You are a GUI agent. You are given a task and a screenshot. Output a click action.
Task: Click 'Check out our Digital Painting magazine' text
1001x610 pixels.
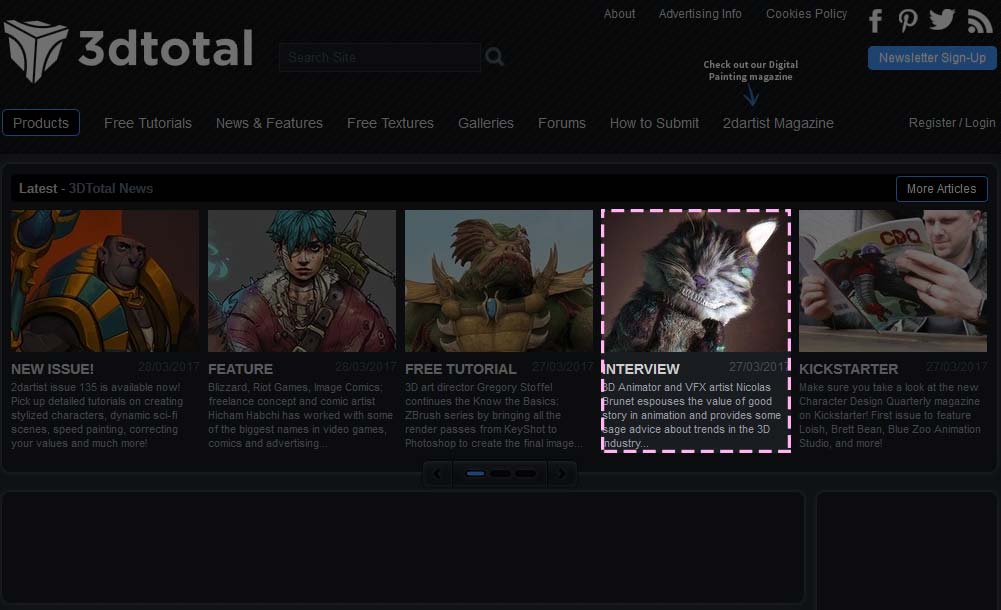(751, 70)
